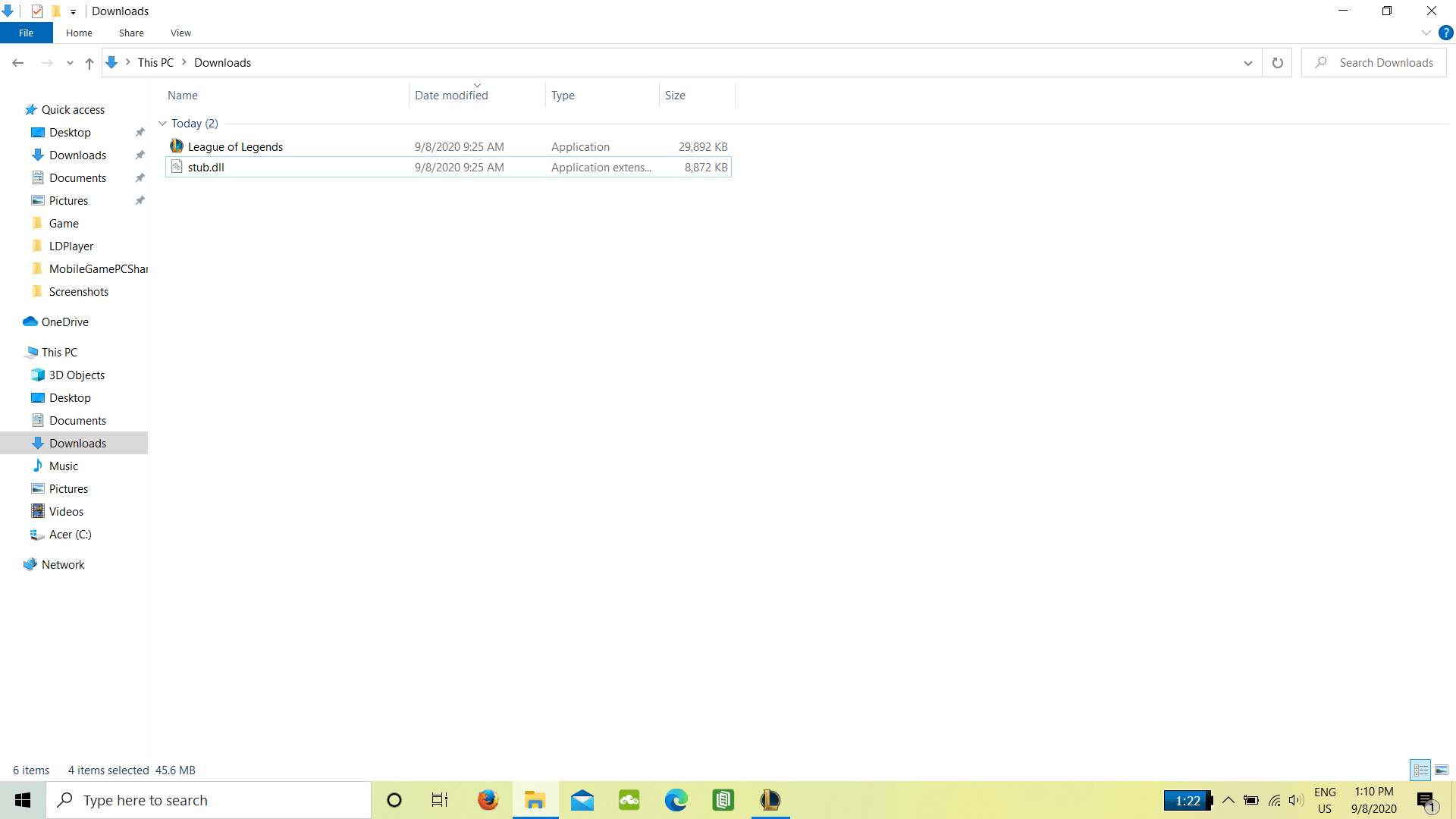Launch Microsoft Edge from the taskbar
This screenshot has width=1456, height=819.
pos(676,800)
